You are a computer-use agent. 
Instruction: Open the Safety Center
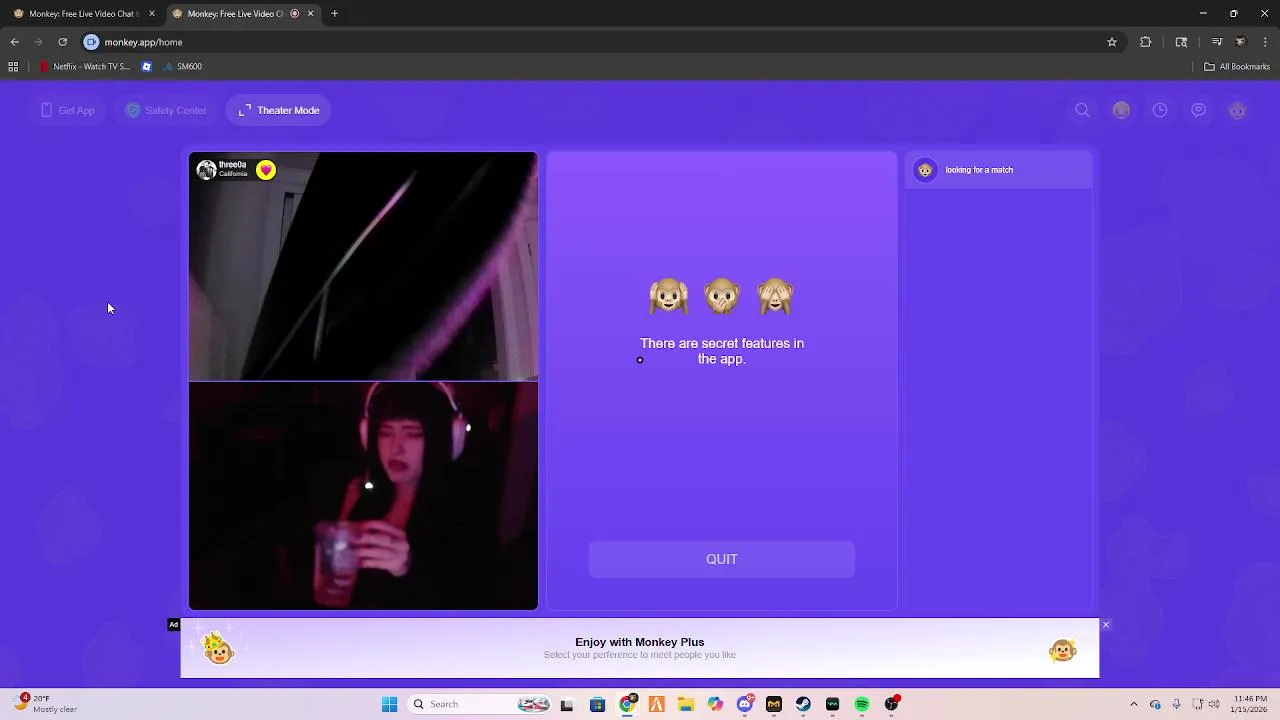click(x=166, y=110)
